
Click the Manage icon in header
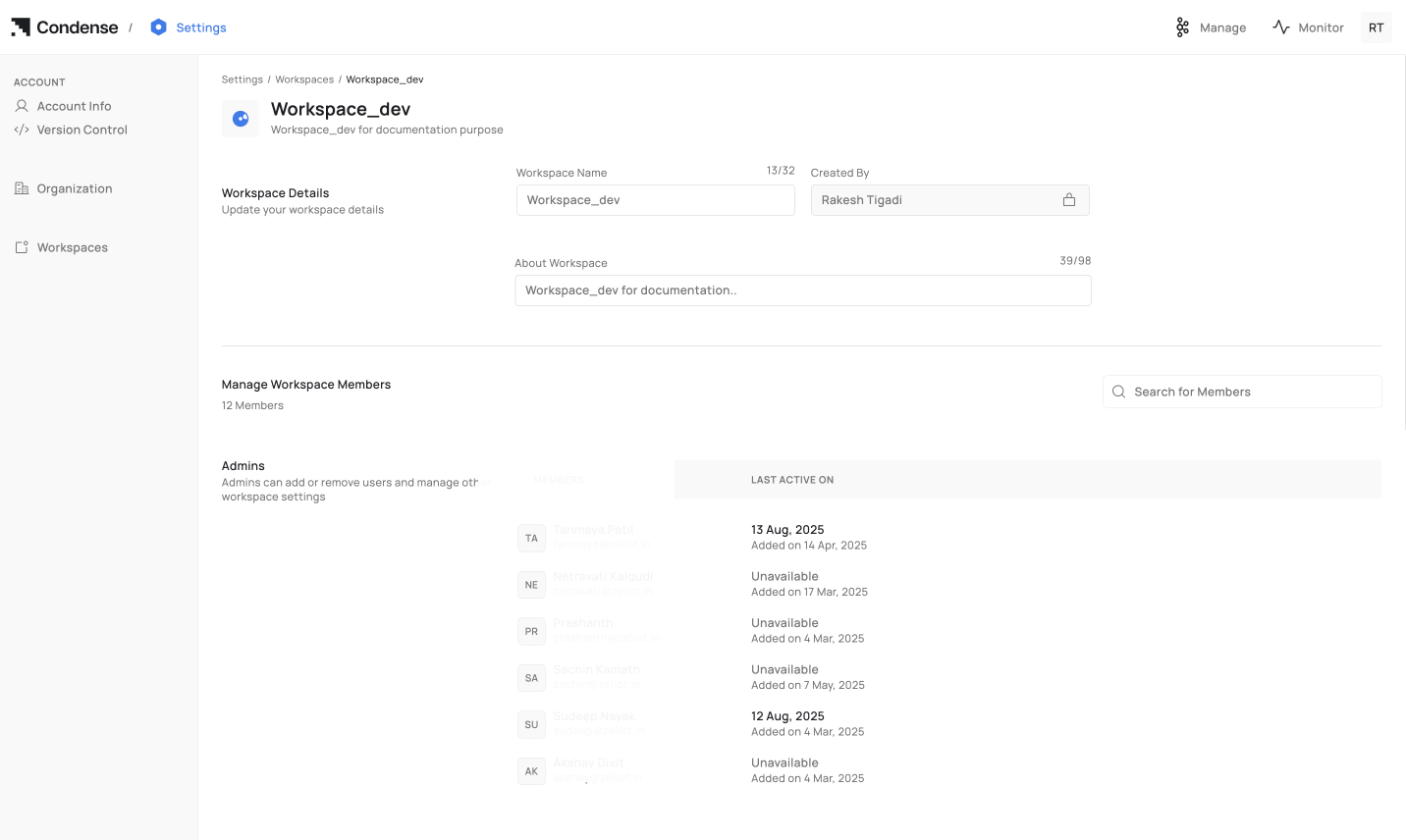point(1182,27)
